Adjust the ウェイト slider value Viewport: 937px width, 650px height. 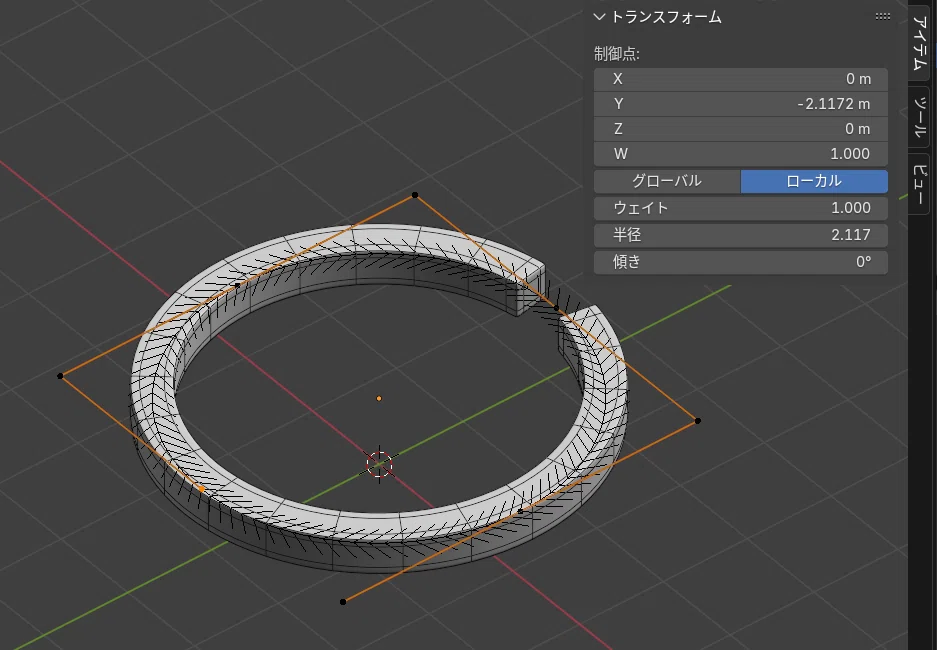pyautogui.click(x=740, y=208)
